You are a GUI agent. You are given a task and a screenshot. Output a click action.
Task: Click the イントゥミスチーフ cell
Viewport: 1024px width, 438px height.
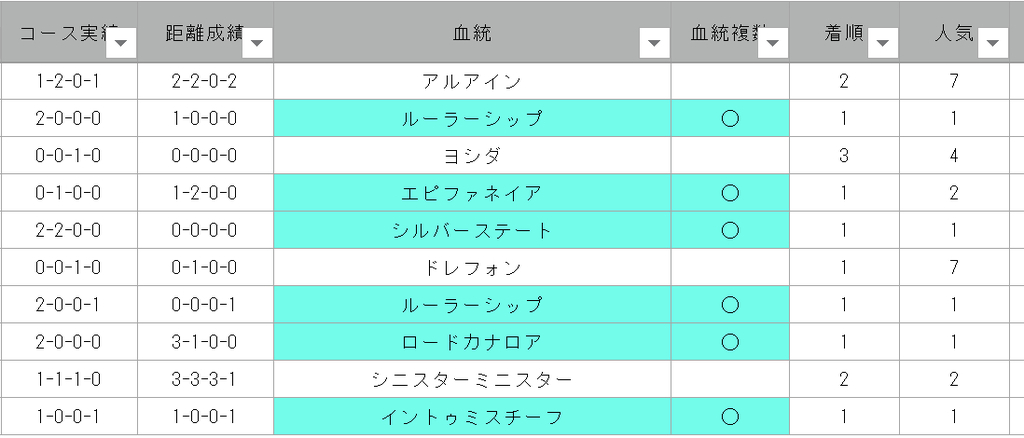[472, 416]
